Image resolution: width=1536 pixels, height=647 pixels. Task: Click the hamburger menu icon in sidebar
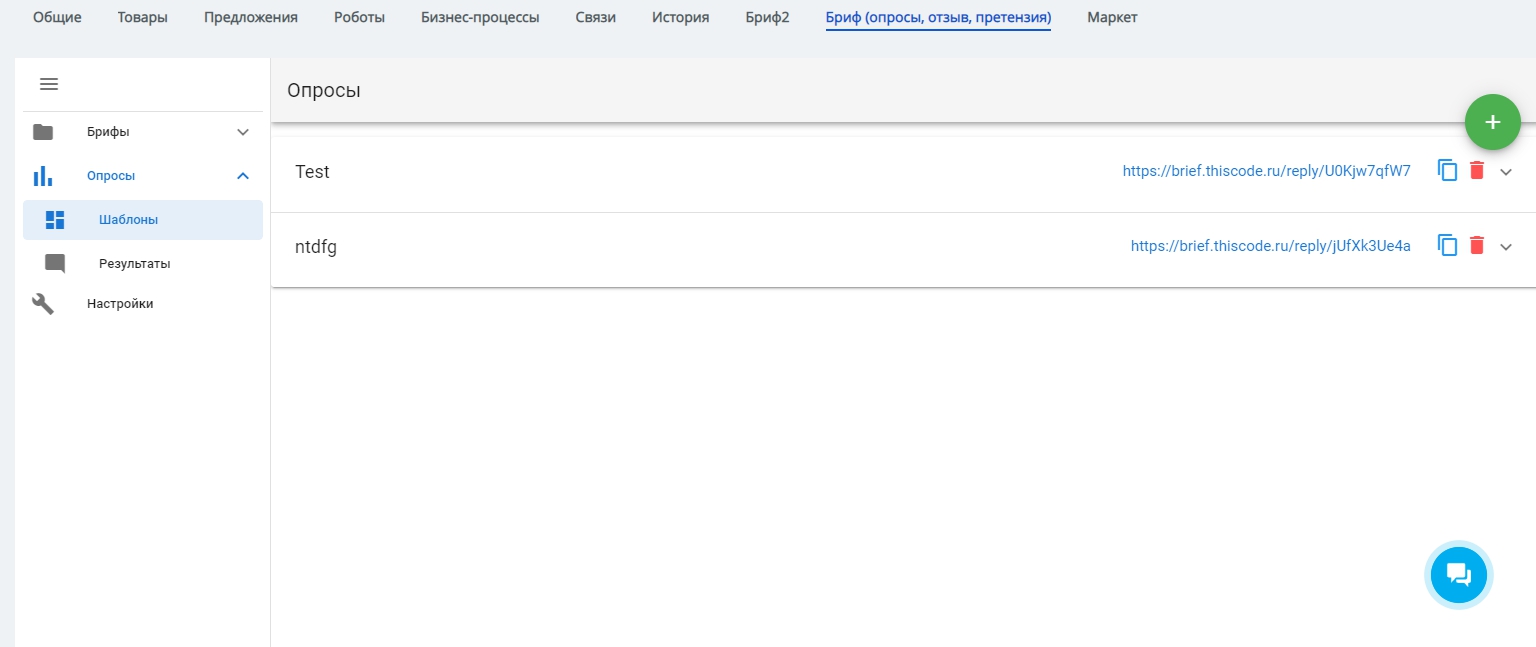[x=49, y=84]
